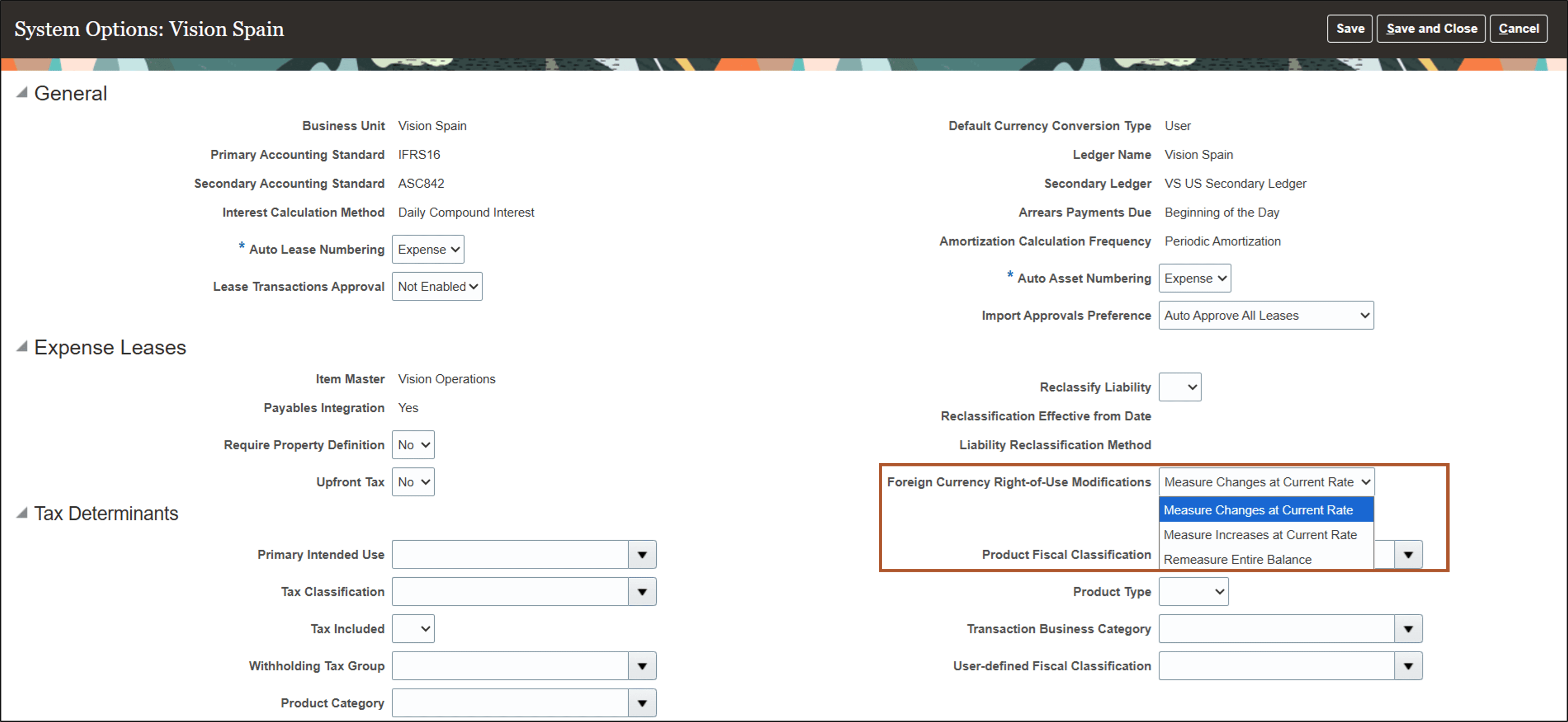
Task: Collapse the General section triangle
Action: coord(21,93)
